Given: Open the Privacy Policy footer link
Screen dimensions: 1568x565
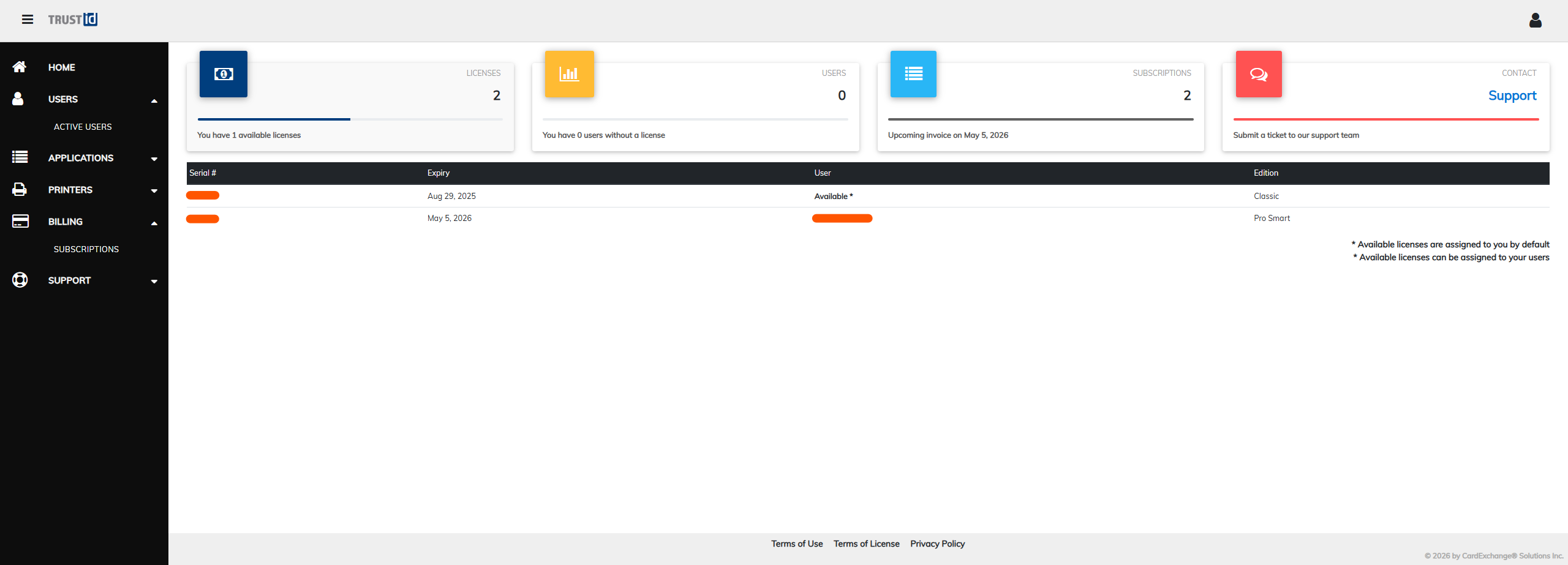Looking at the screenshot, I should click(x=937, y=544).
